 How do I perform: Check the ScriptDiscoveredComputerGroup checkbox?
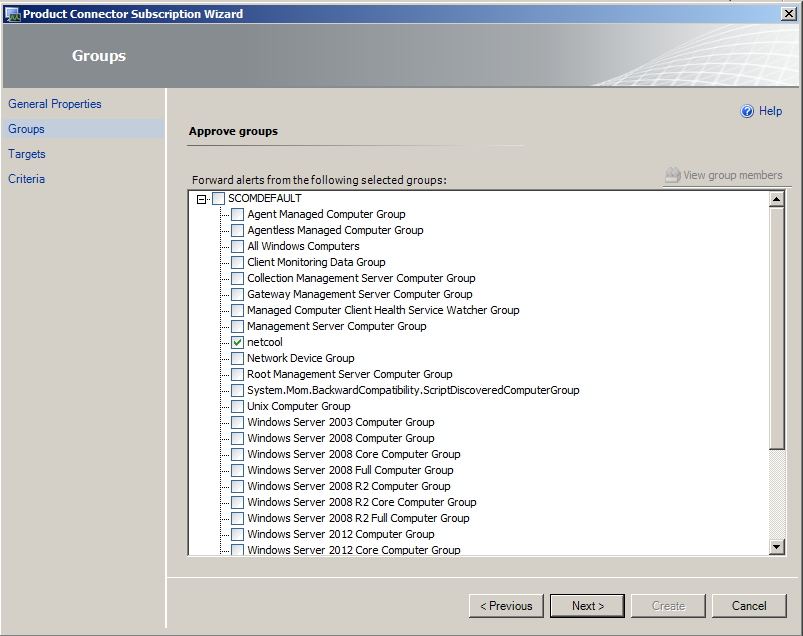[x=237, y=390]
